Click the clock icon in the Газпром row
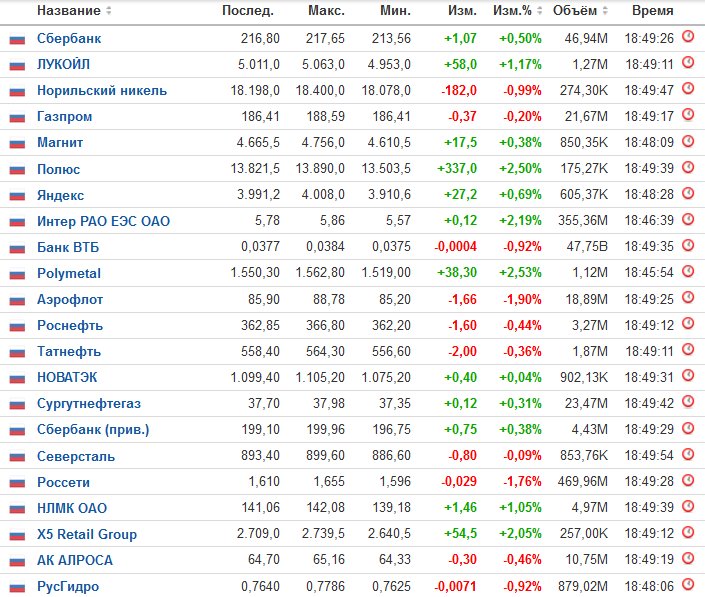The height and width of the screenshot is (597, 705). (688, 115)
